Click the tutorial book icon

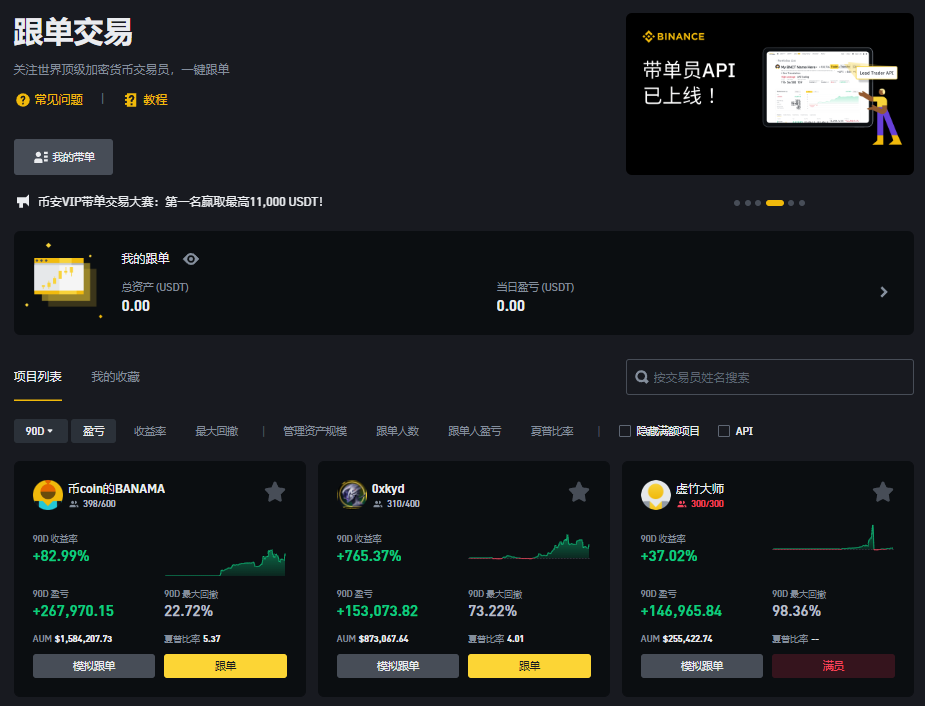(x=130, y=100)
